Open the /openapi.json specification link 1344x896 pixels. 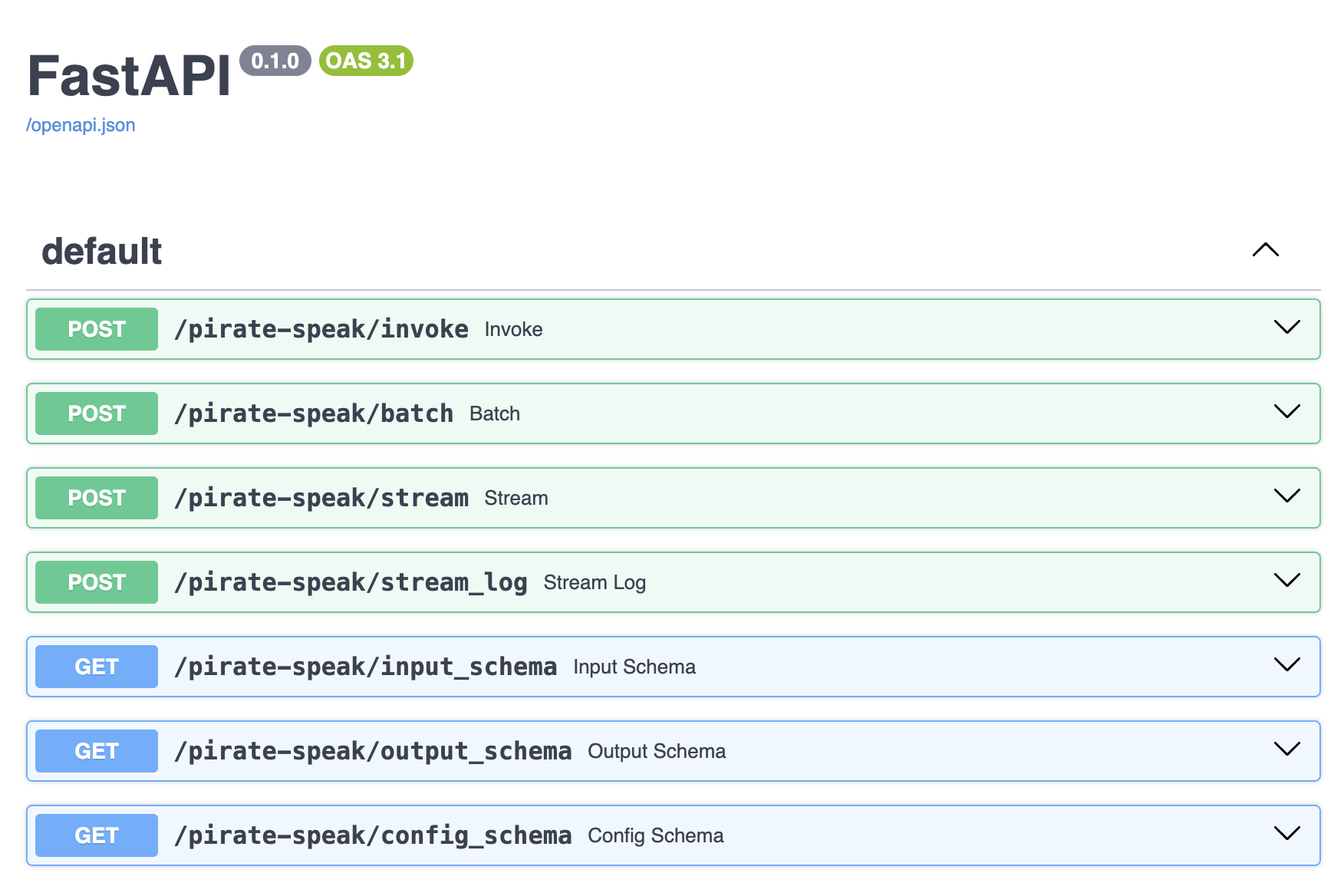pos(81,124)
